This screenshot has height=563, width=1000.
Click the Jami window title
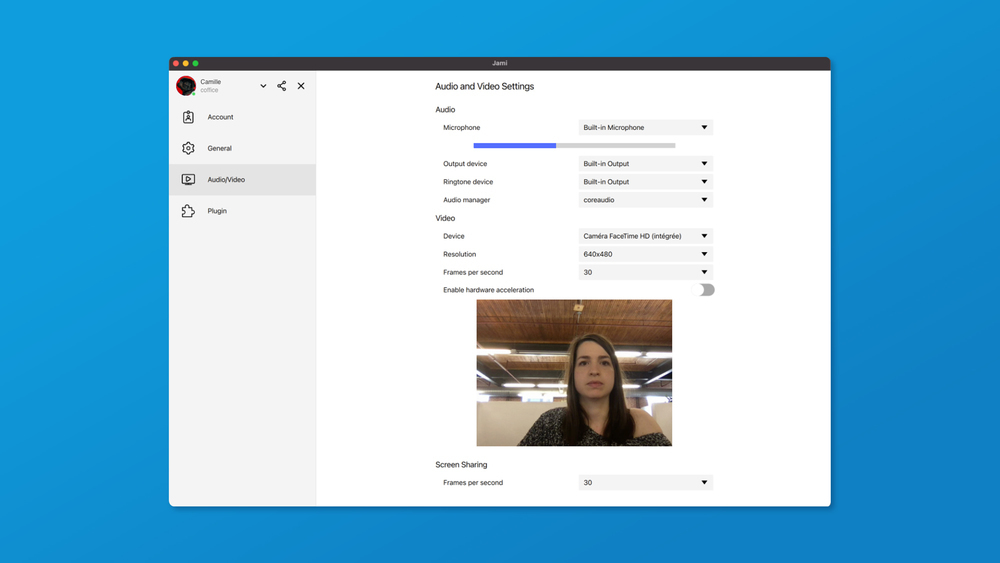tap(500, 63)
